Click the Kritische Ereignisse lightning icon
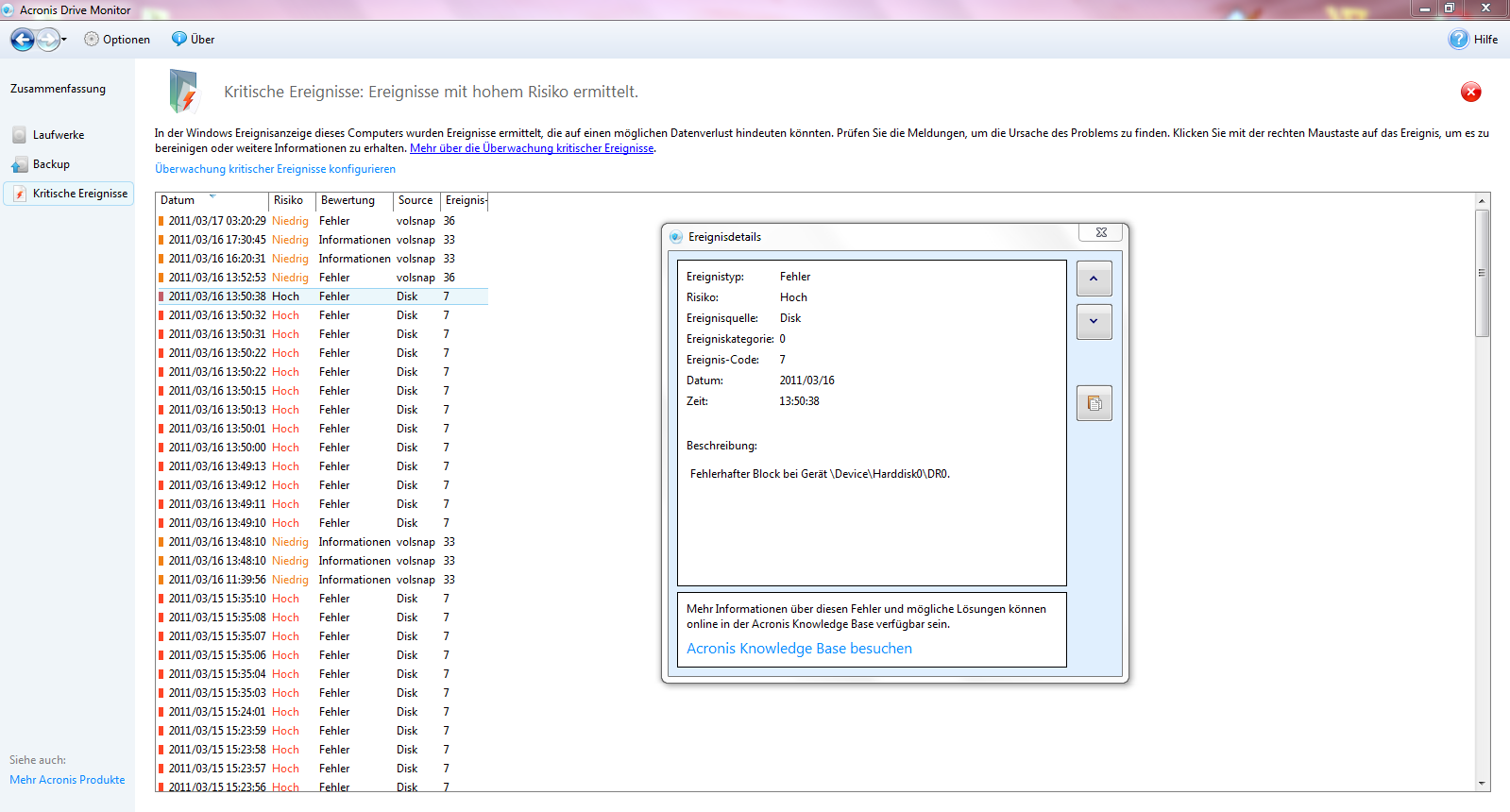The height and width of the screenshot is (812, 1510). pos(20,194)
